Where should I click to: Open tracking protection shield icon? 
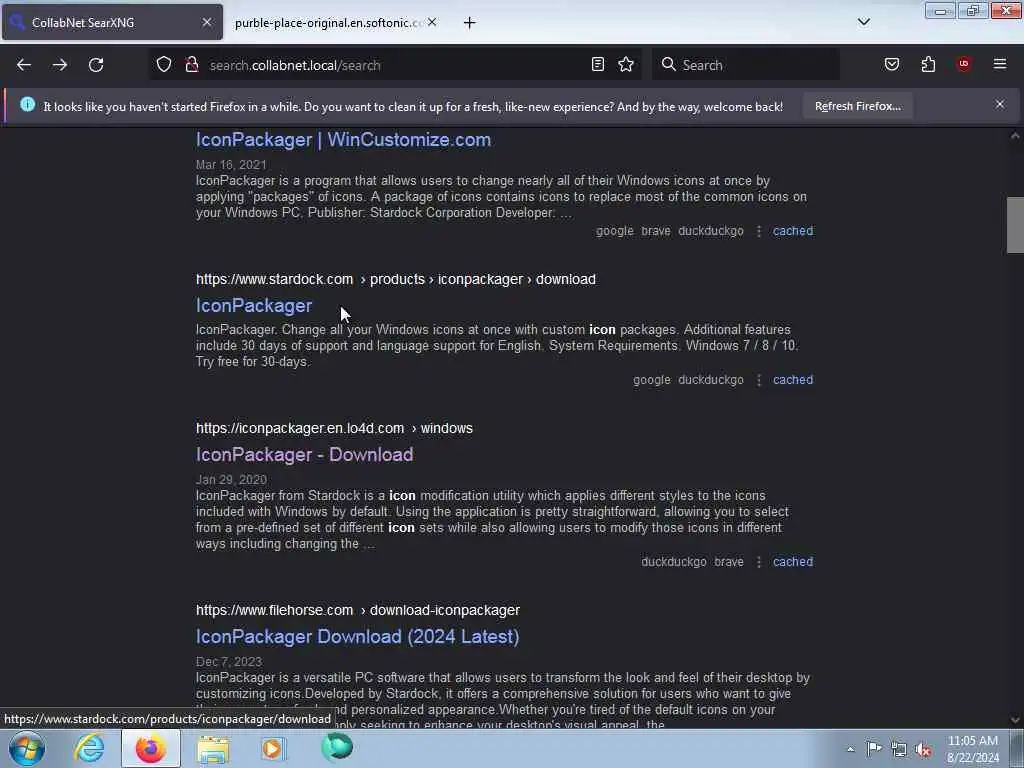(x=164, y=65)
